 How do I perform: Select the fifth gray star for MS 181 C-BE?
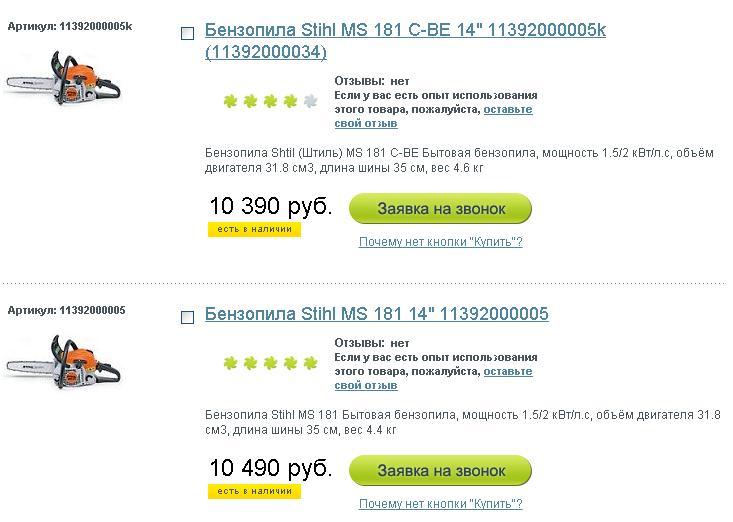[310, 101]
